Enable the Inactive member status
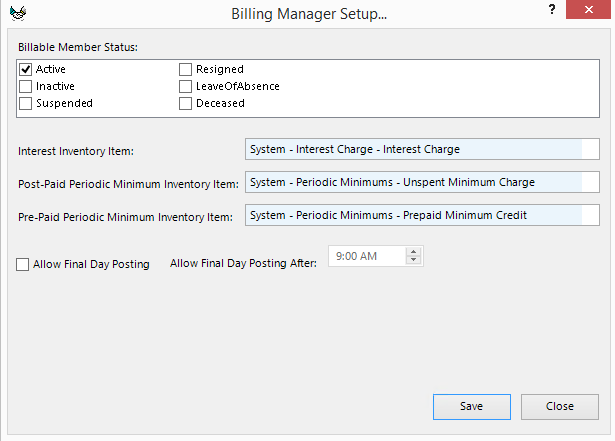Image resolution: width=615 pixels, height=441 pixels. click(26, 86)
